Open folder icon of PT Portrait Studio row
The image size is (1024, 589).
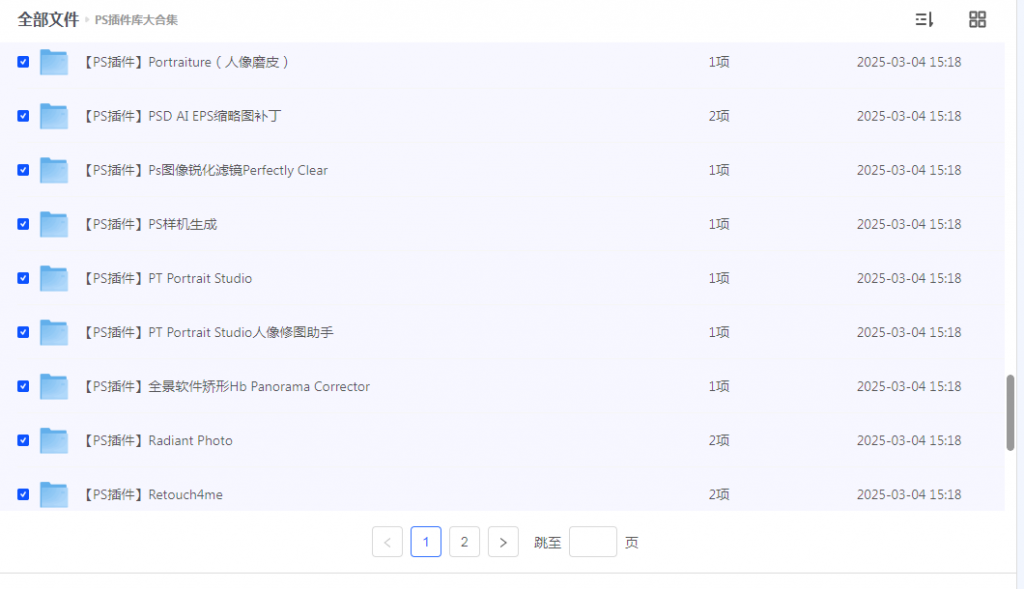click(54, 278)
